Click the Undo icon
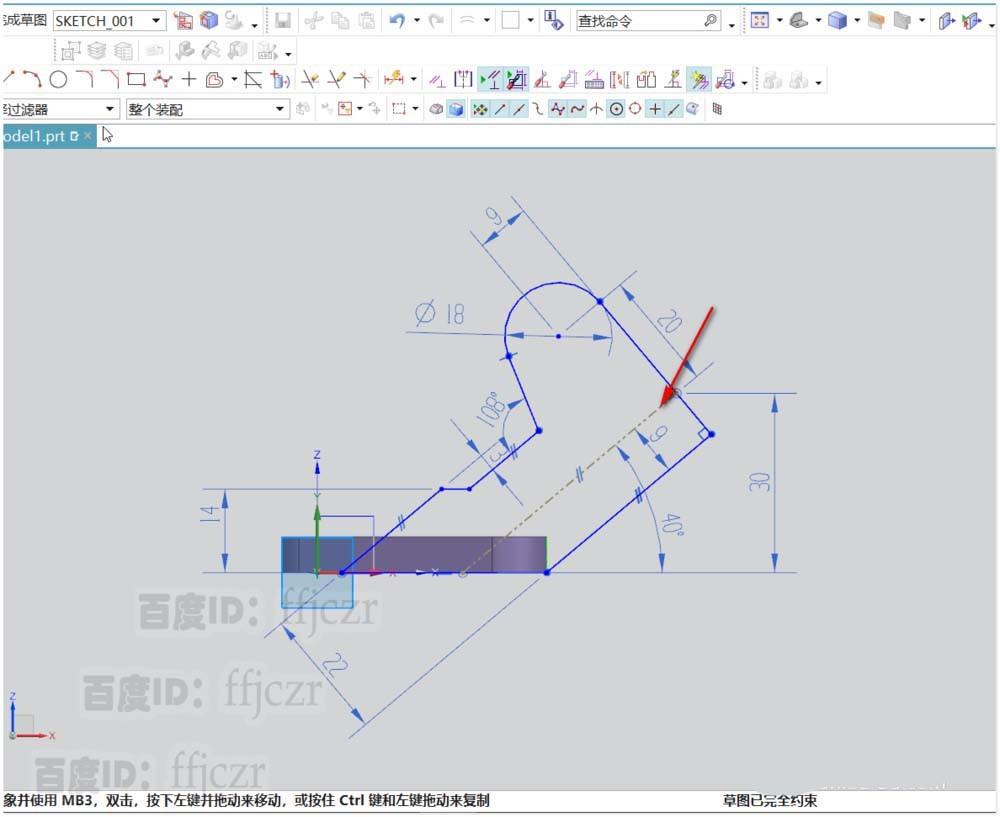The image size is (1000, 817). [396, 18]
